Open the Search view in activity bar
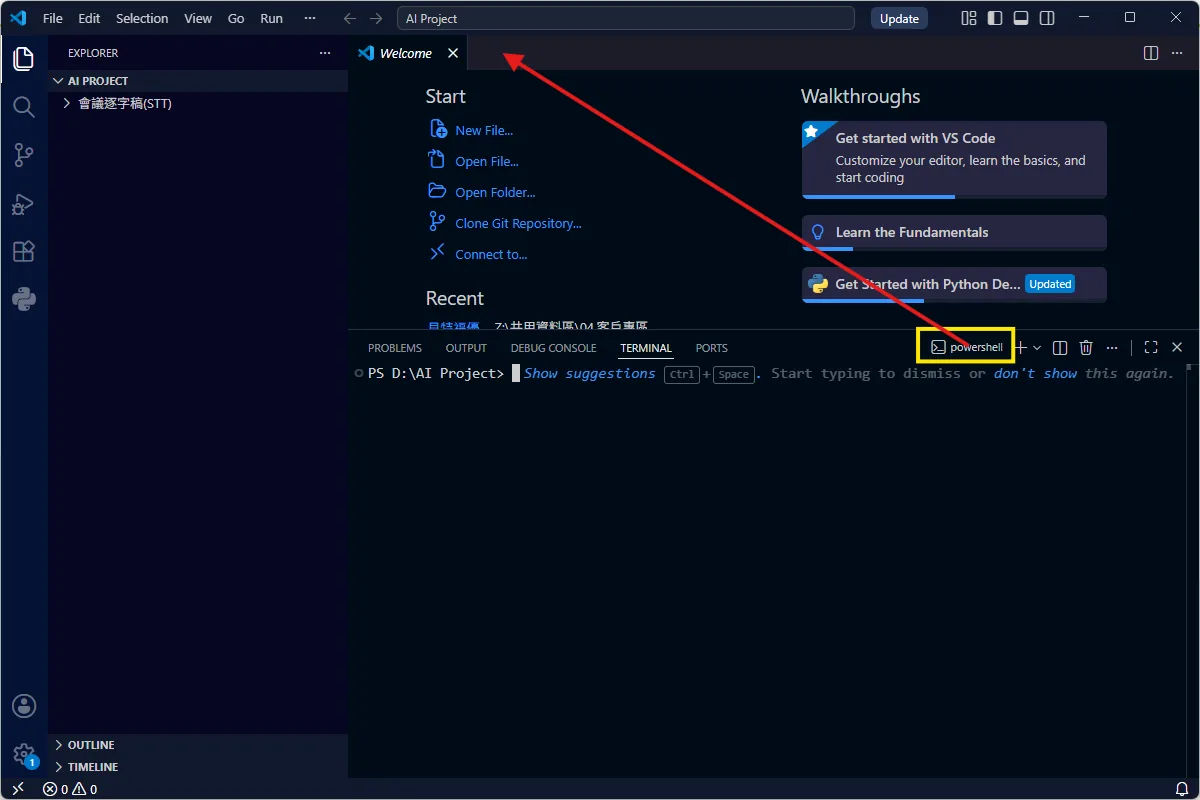The height and width of the screenshot is (800, 1200). (24, 107)
